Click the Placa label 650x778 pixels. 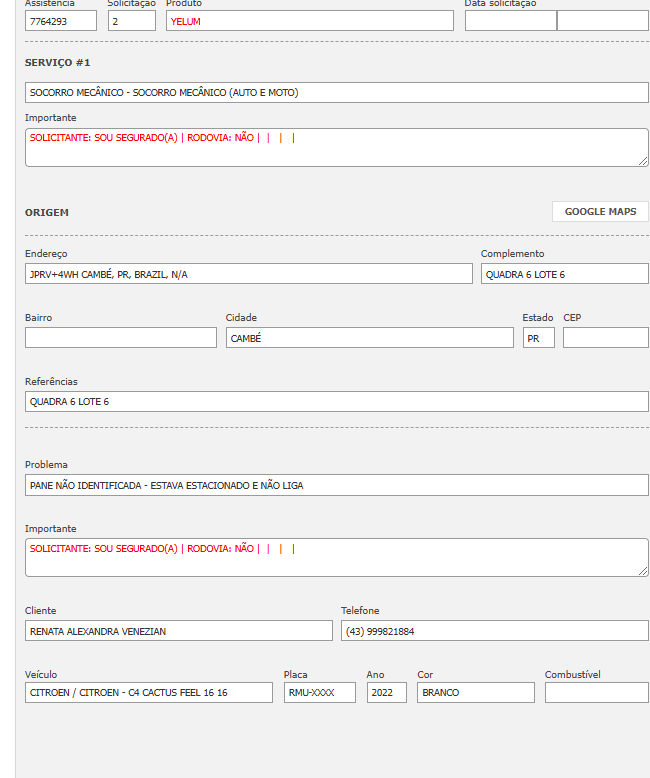pos(296,675)
